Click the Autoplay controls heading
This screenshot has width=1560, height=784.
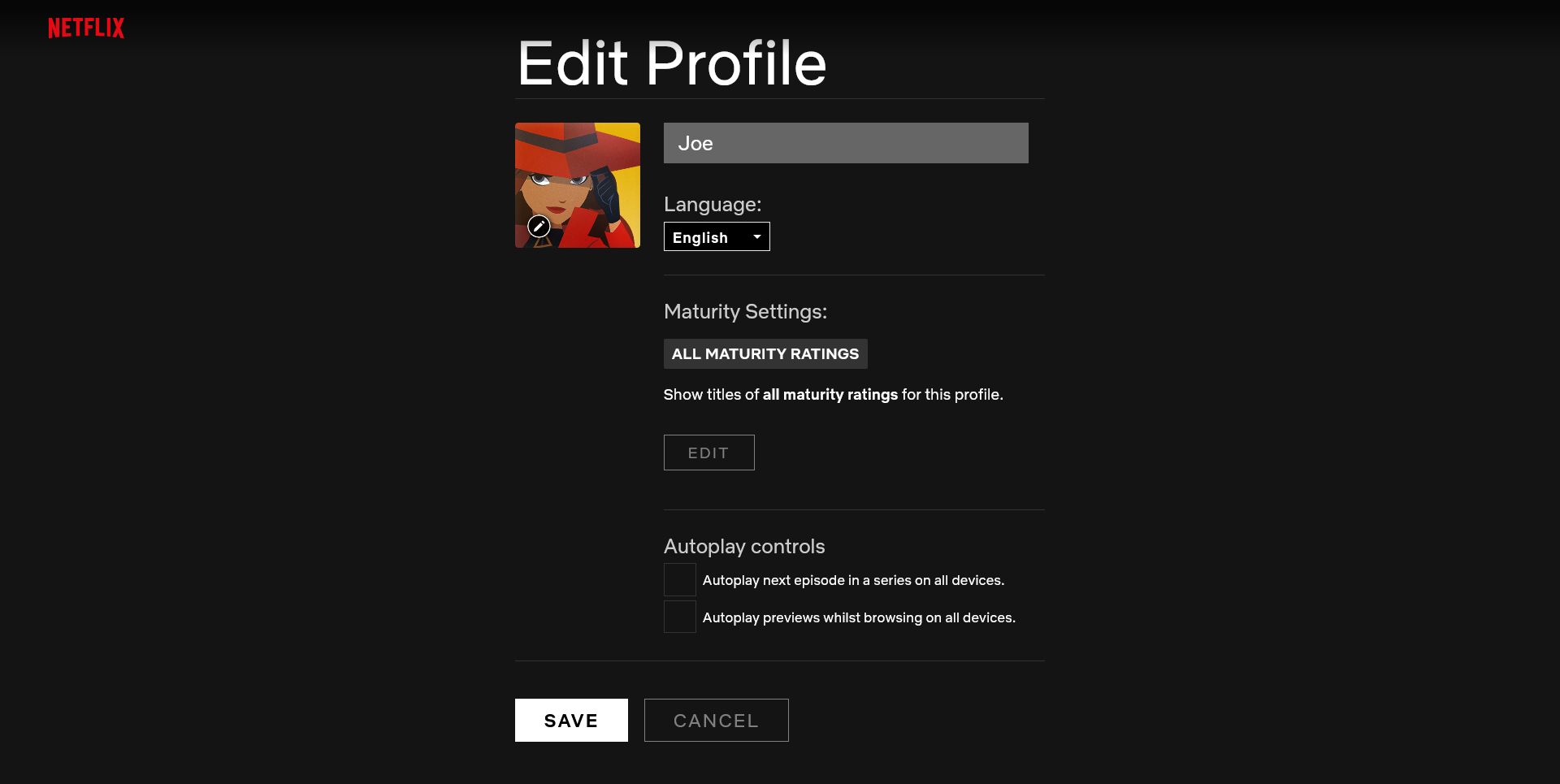coord(743,546)
